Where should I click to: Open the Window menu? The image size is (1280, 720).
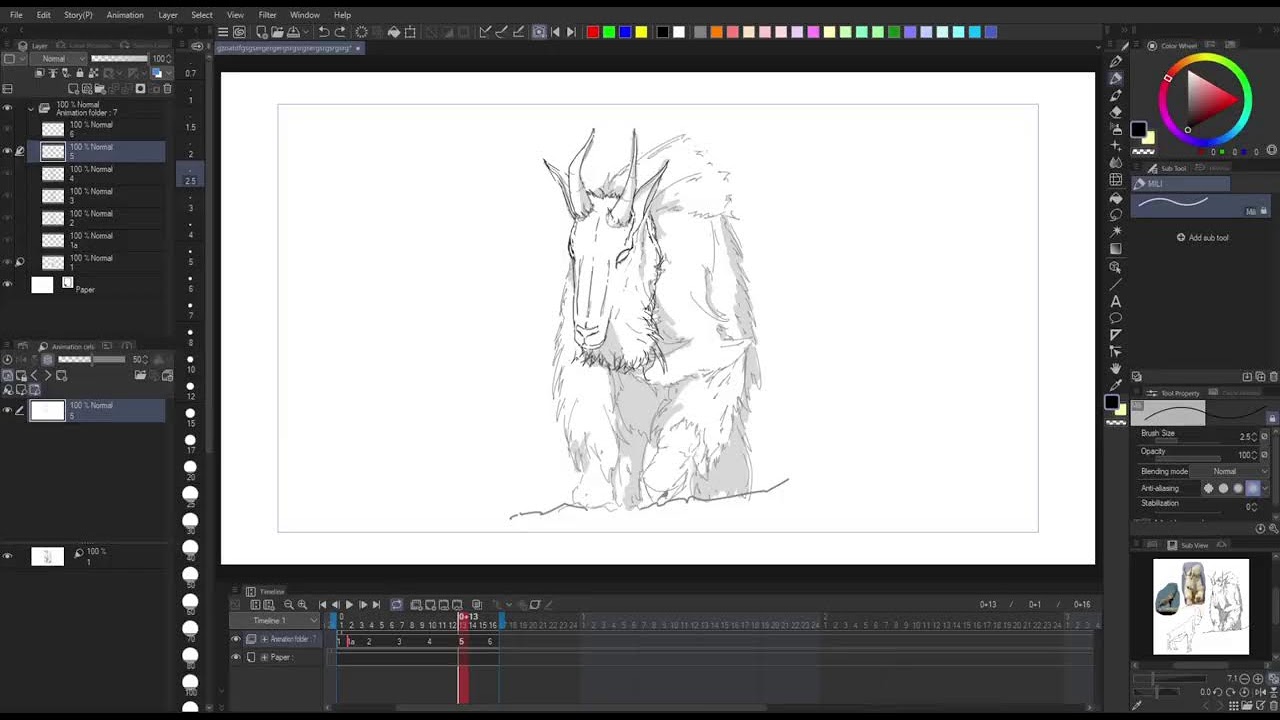point(305,15)
